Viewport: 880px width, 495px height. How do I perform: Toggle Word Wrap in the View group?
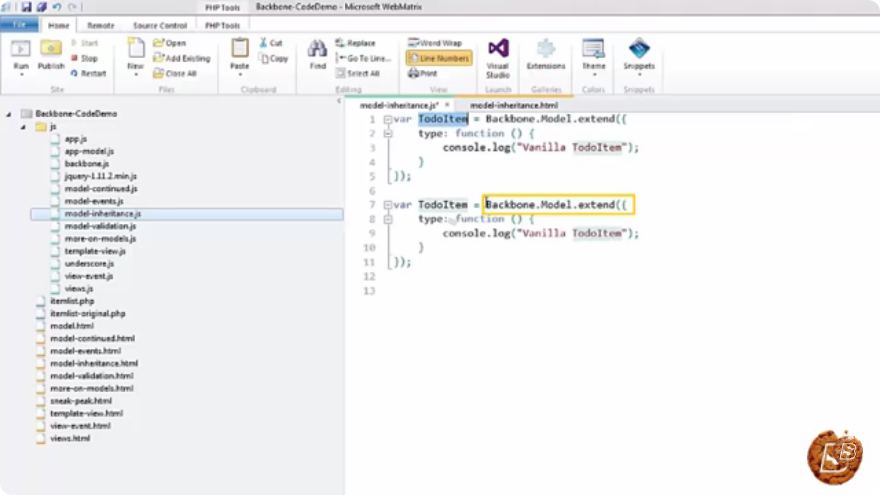pyautogui.click(x=435, y=43)
